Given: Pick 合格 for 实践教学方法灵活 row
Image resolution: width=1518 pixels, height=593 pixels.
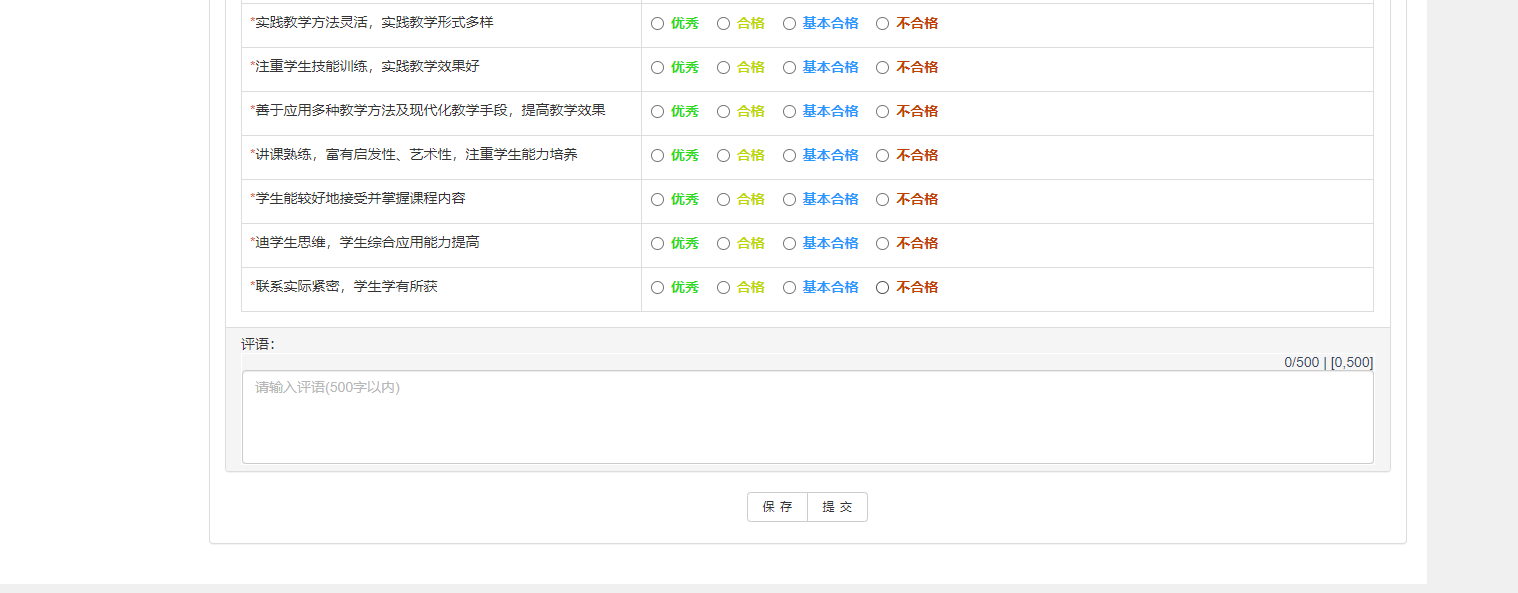Looking at the screenshot, I should pyautogui.click(x=723, y=24).
